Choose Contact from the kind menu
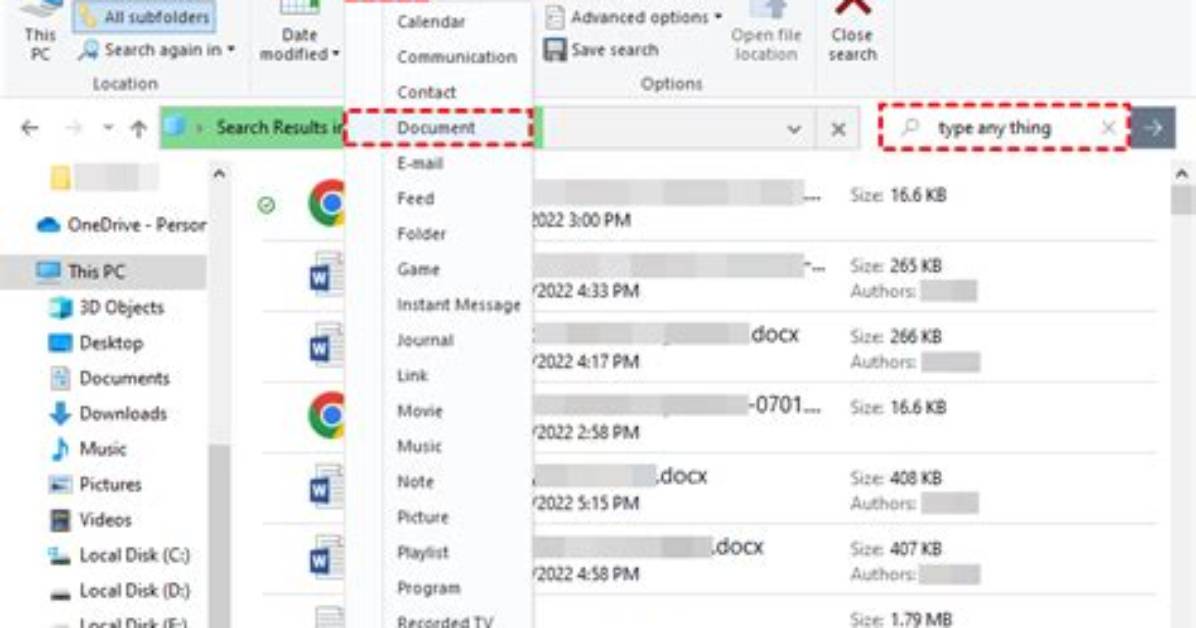The image size is (1196, 628). click(x=426, y=92)
